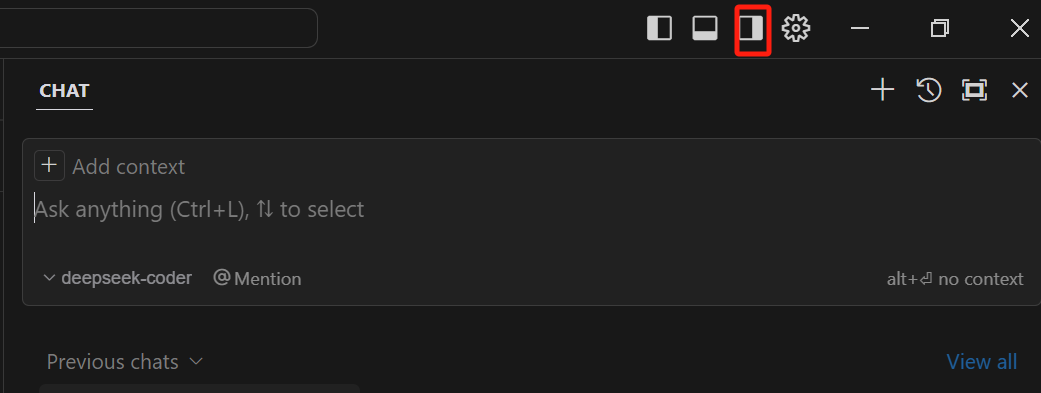Screen dimensions: 1041x393
Task: Restore down the application window
Action: 939,28
